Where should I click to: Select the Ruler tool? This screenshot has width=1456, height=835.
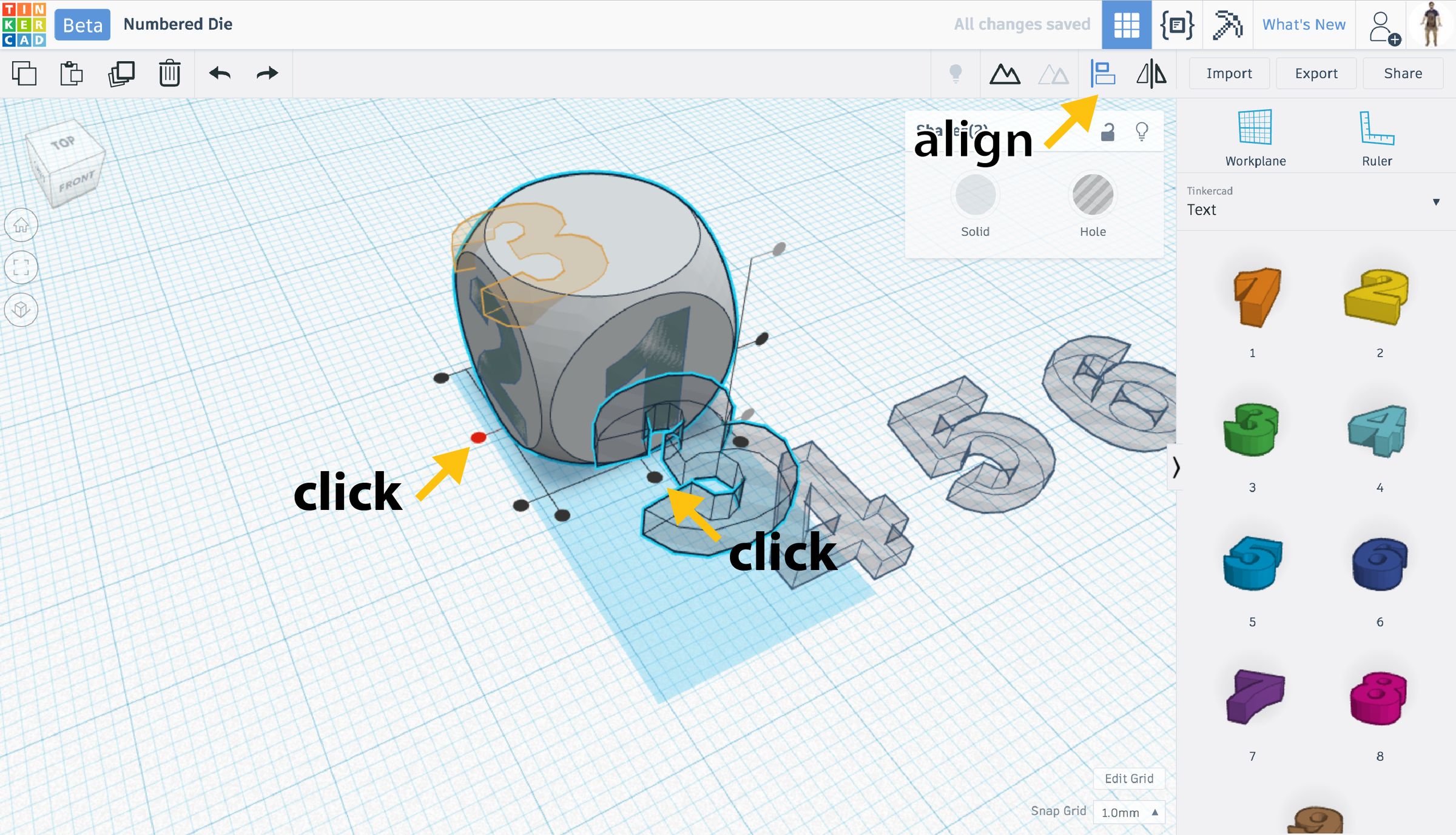click(x=1377, y=138)
